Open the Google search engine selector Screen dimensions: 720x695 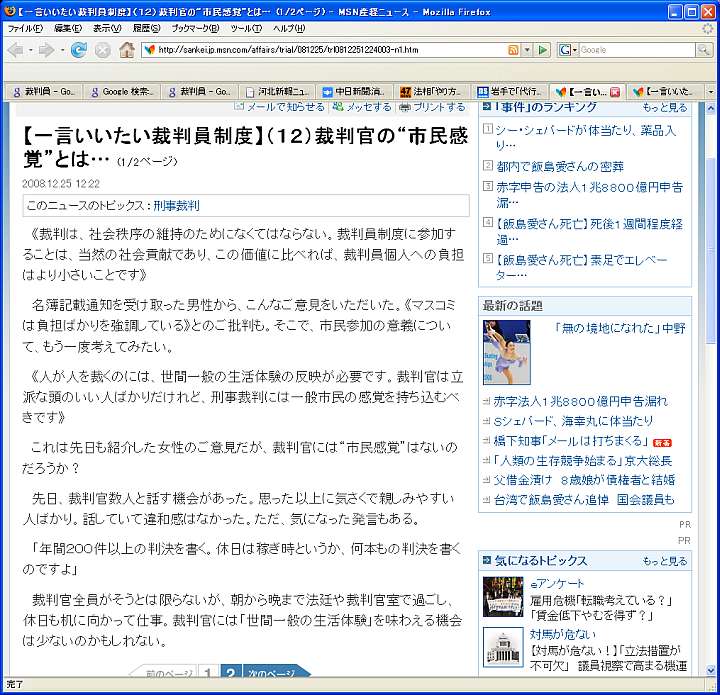(568, 49)
